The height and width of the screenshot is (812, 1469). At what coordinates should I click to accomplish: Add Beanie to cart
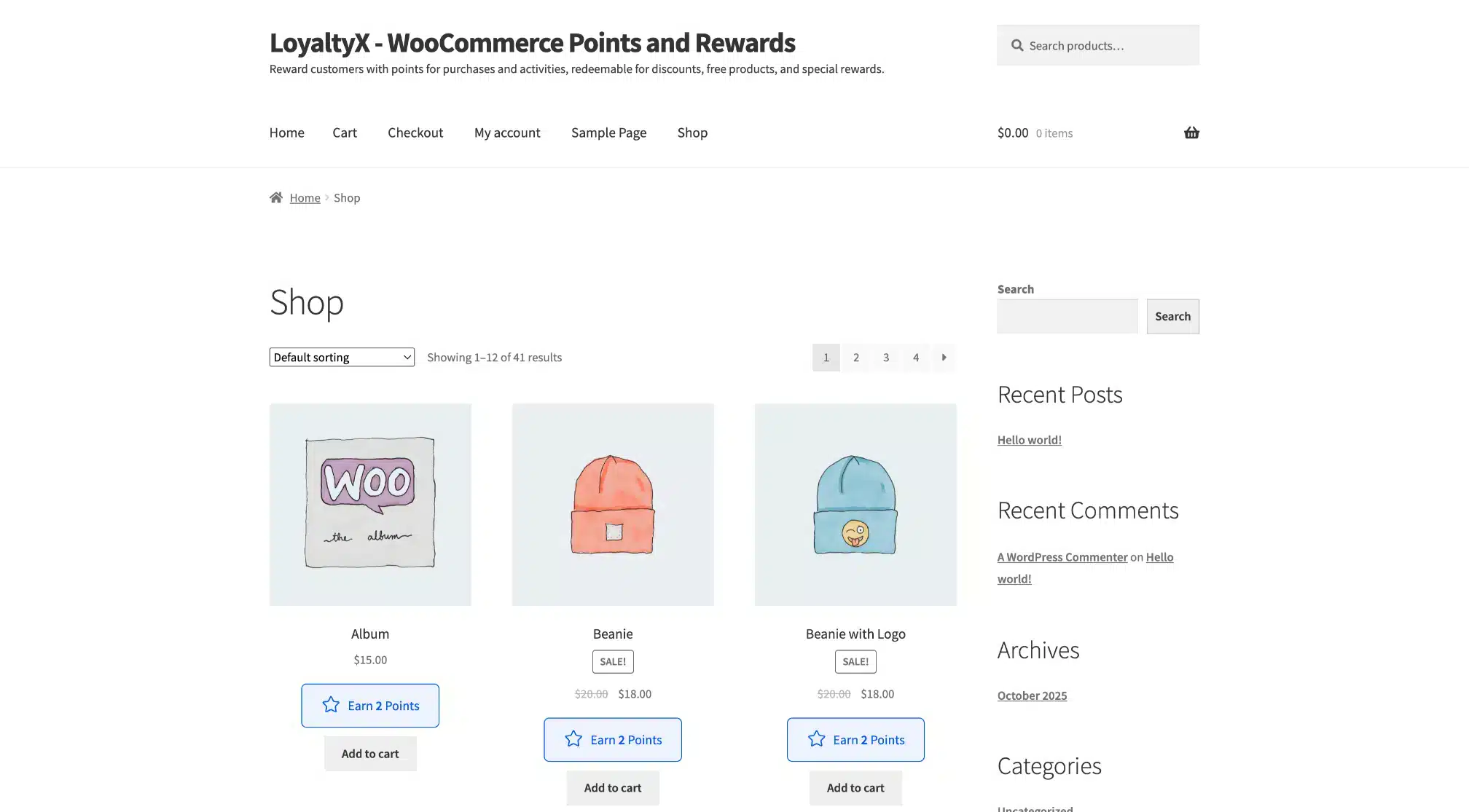tap(613, 787)
